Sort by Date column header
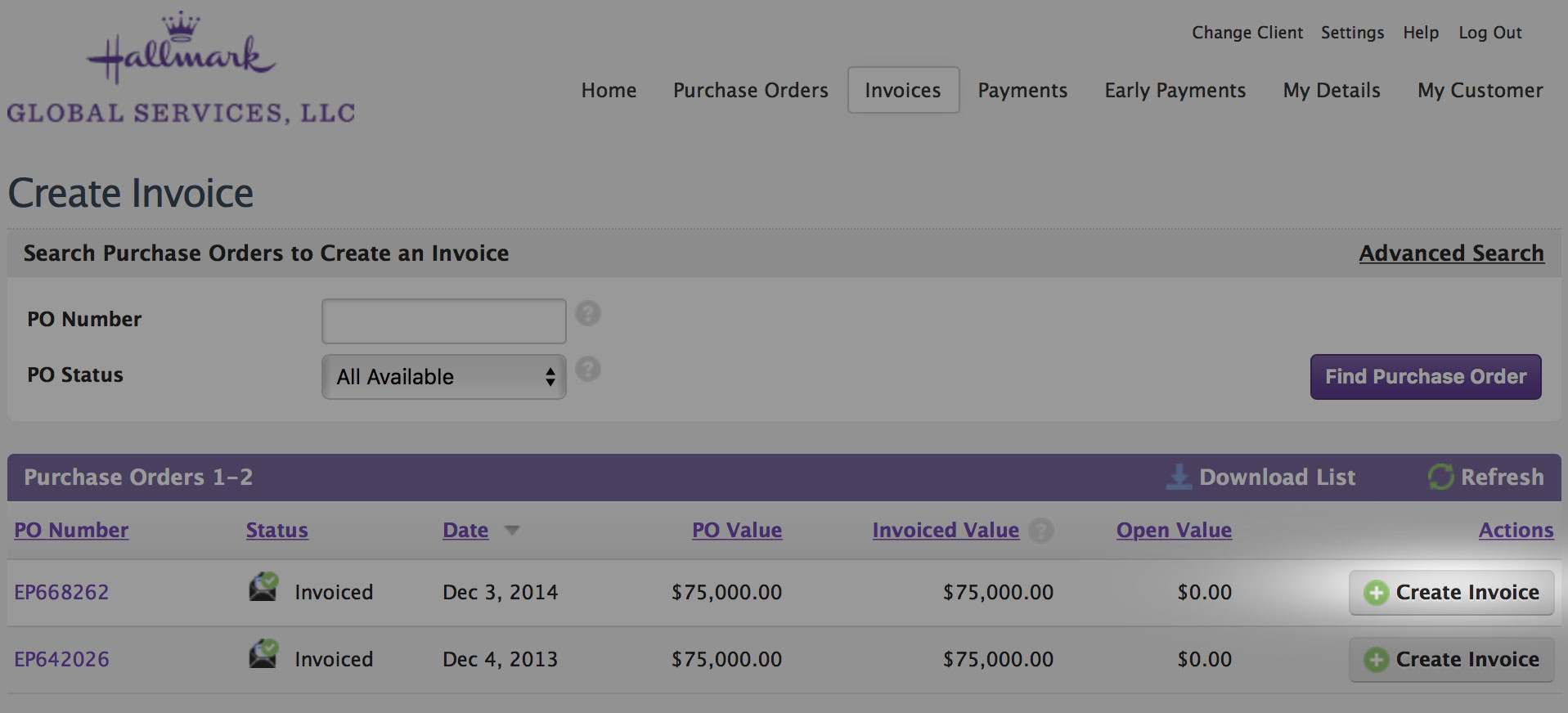 pos(465,531)
